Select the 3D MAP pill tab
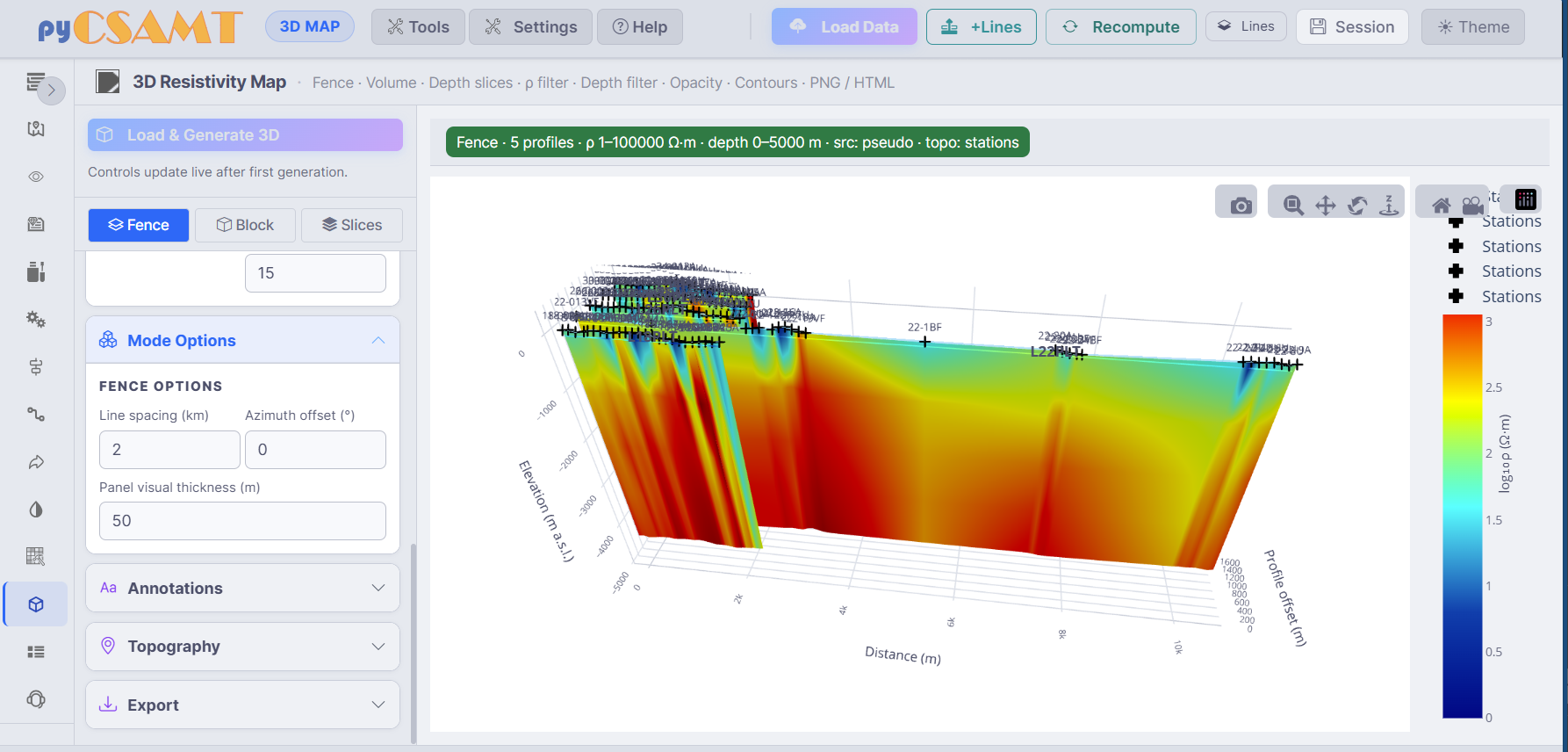Image resolution: width=1568 pixels, height=752 pixels. (x=310, y=26)
